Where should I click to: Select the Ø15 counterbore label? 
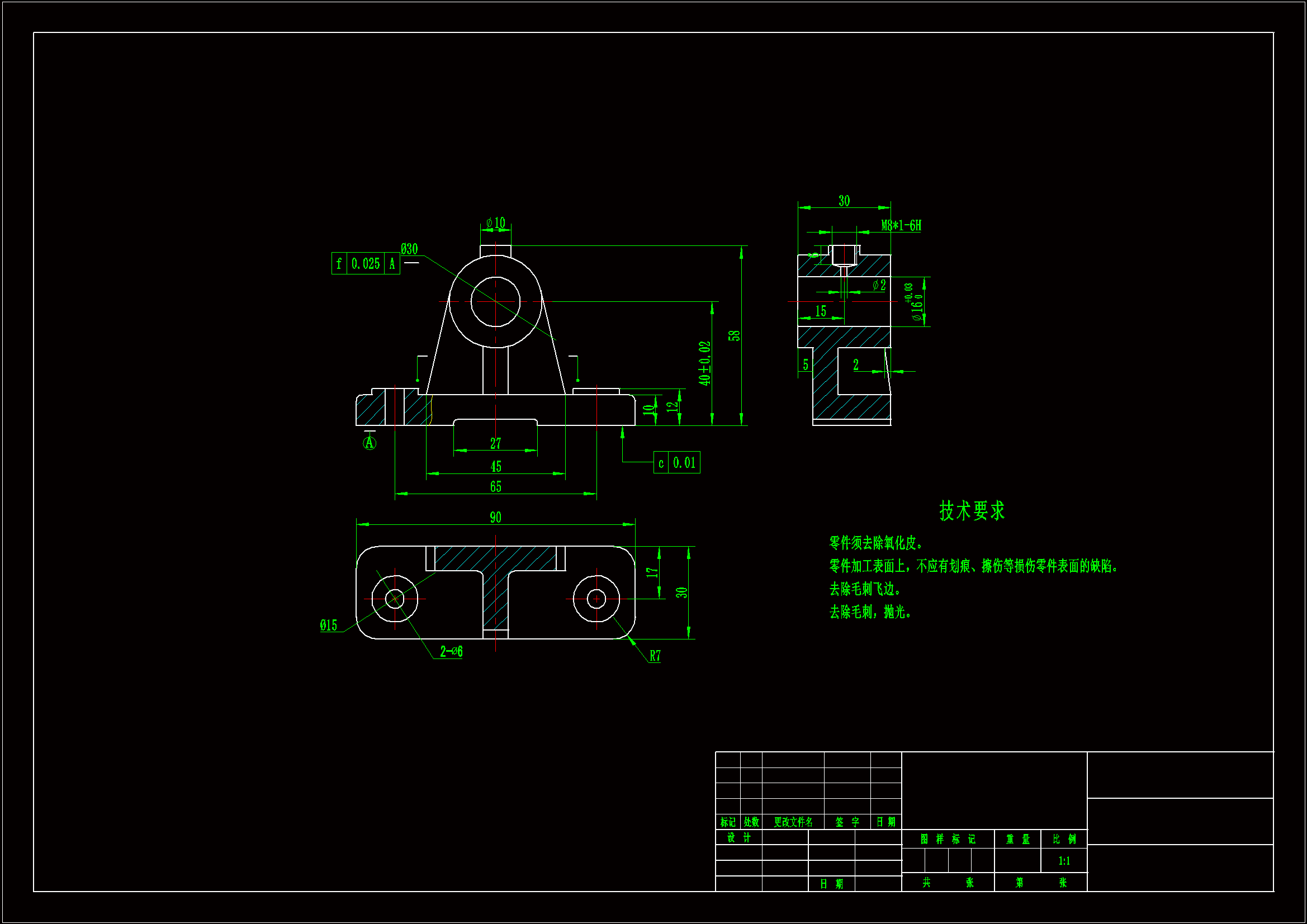point(329,625)
